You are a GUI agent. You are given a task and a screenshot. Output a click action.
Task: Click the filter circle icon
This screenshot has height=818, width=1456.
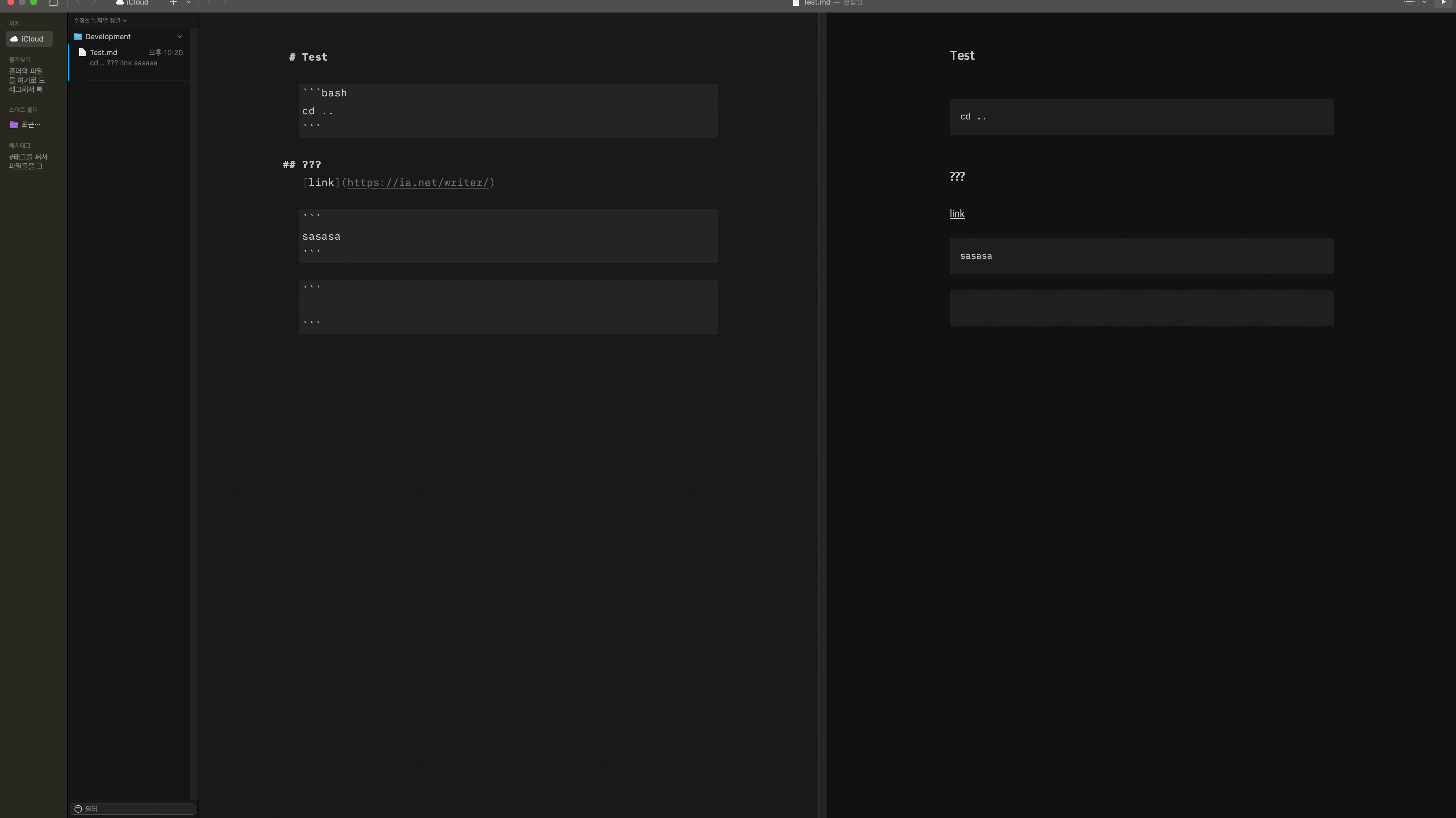click(78, 808)
